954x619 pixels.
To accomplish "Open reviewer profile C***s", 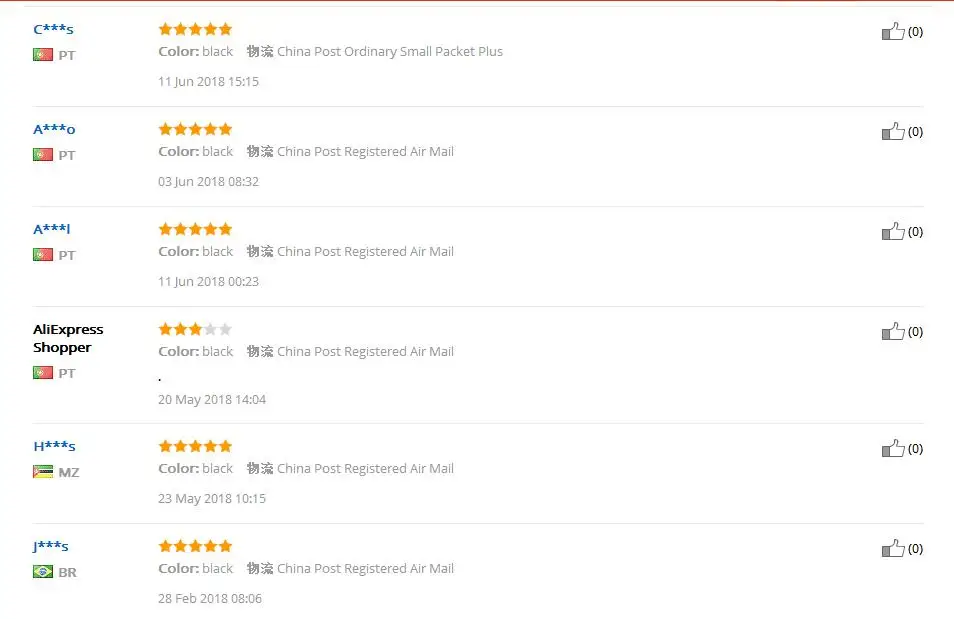I will click(54, 29).
